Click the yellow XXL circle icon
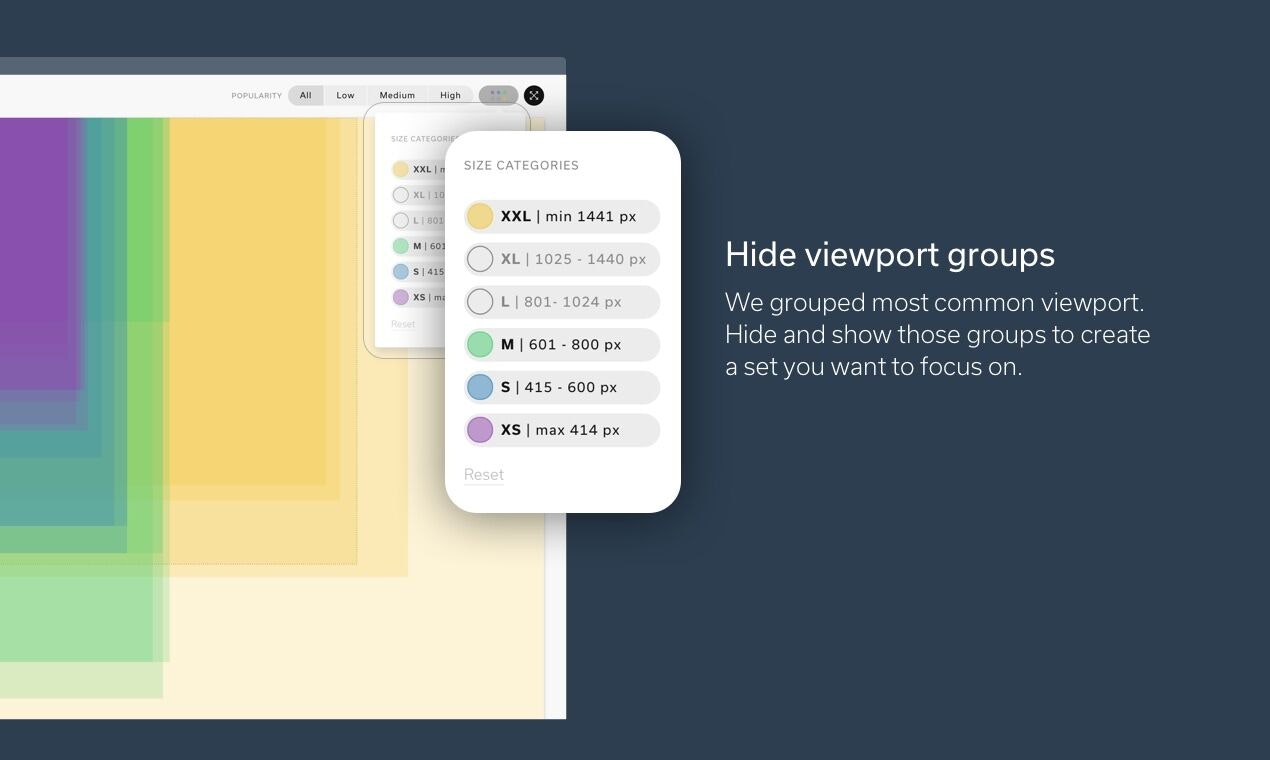Screen dimensions: 1270x760 (x=481, y=216)
